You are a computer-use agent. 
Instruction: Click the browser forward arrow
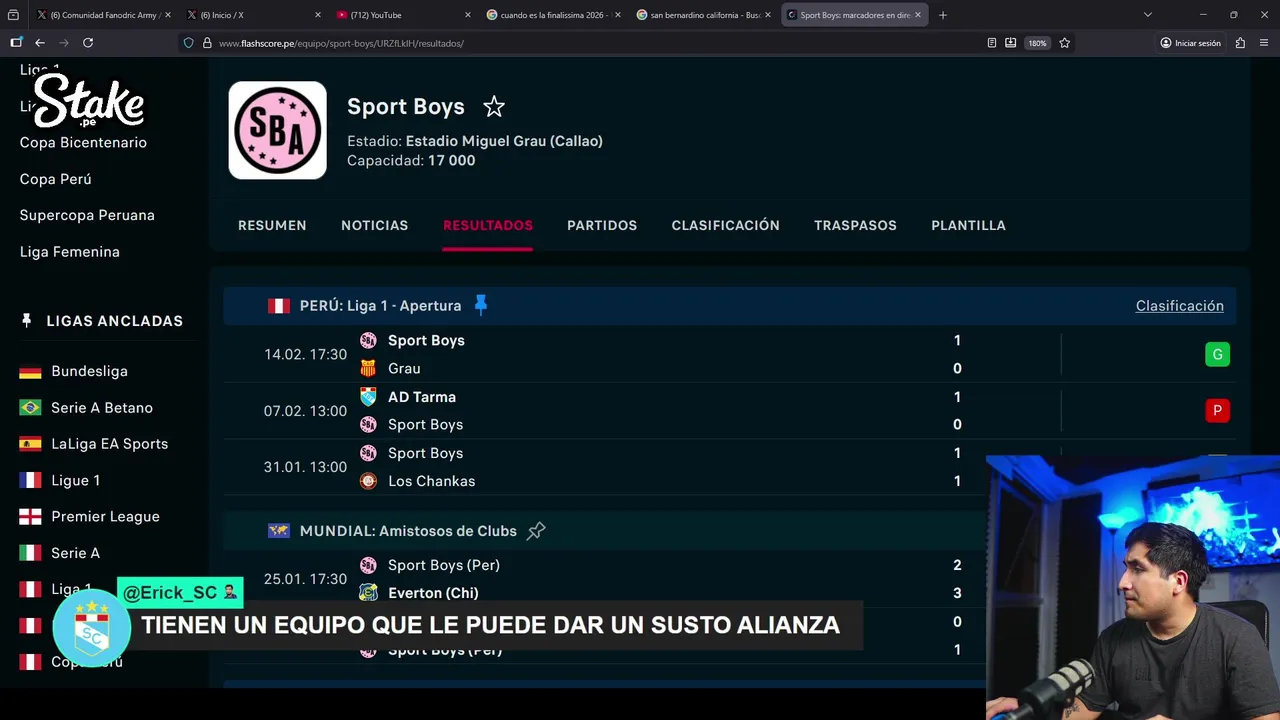point(64,43)
